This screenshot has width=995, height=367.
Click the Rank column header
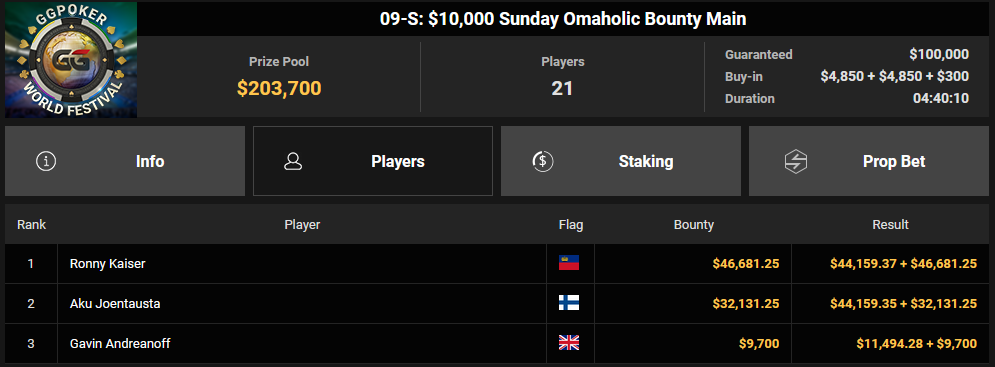point(32,225)
